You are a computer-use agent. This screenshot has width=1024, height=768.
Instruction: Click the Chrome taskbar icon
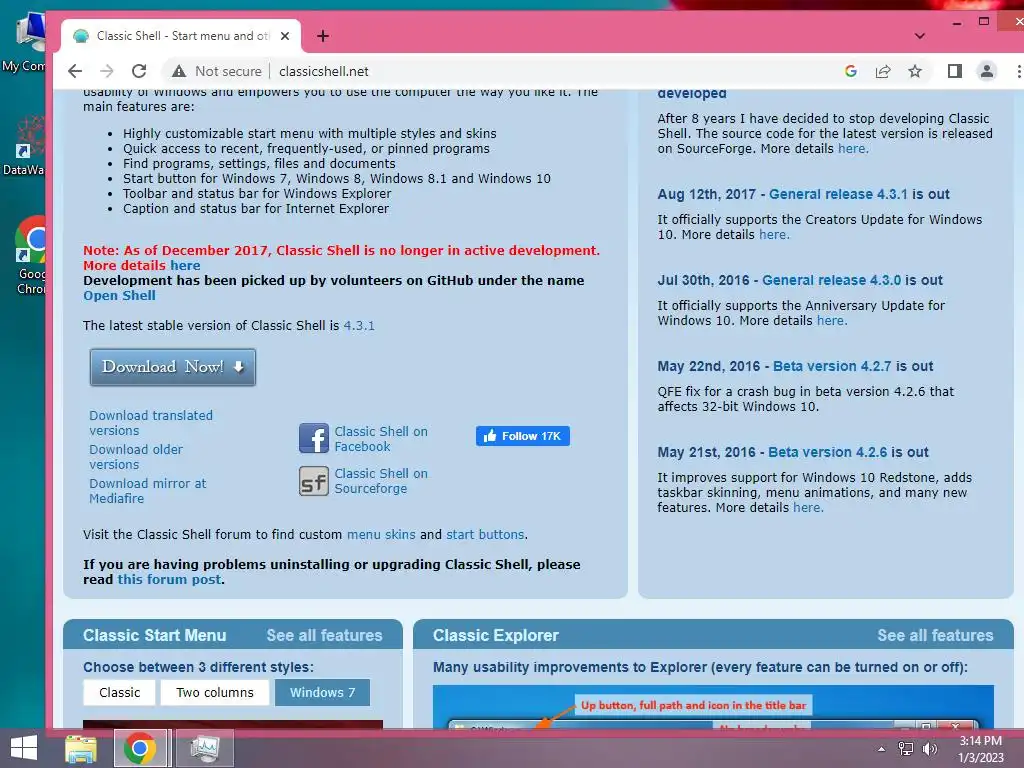(x=140, y=748)
